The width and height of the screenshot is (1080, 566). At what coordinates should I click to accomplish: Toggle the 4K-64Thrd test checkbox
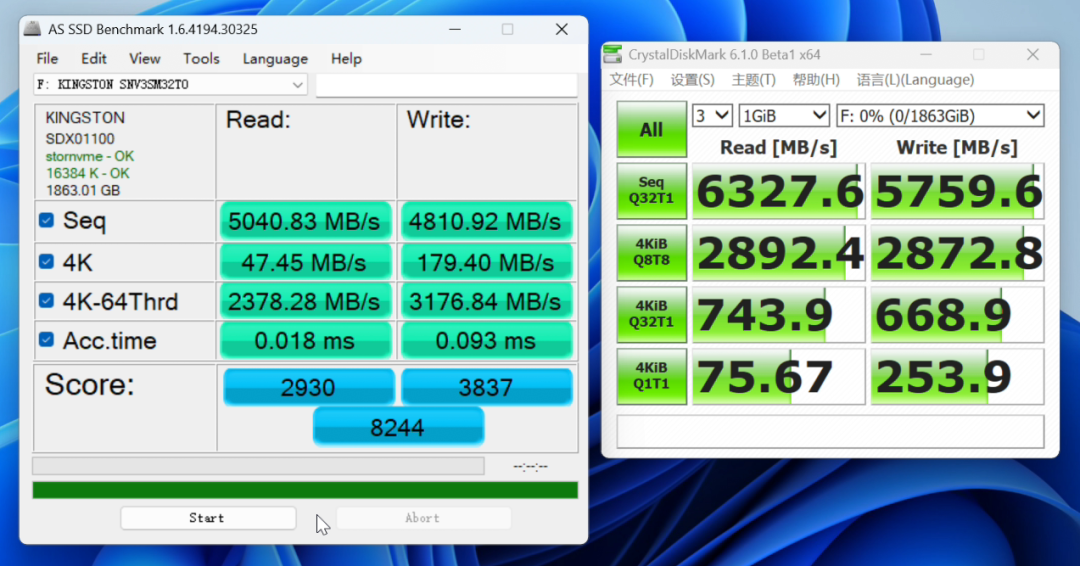tap(46, 301)
